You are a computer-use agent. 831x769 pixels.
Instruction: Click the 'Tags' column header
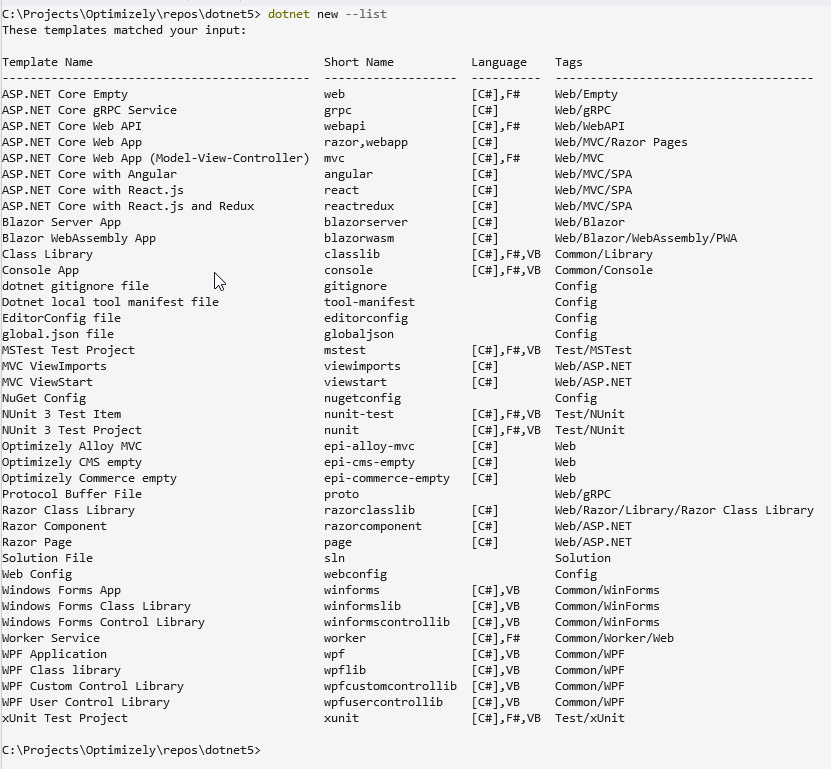[568, 62]
